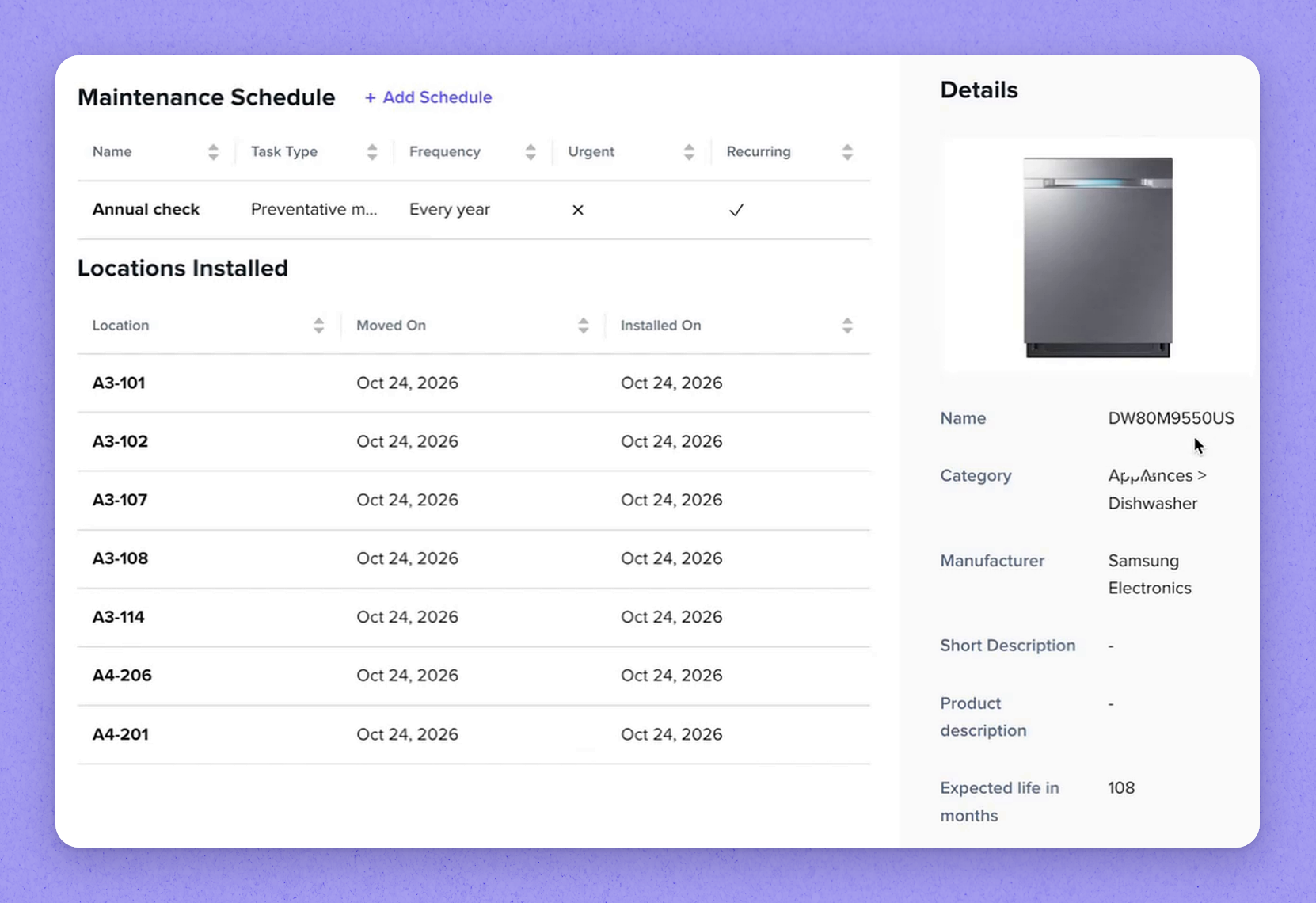Click the Task Type column header
Screen dimensions: 1316x903
coord(283,152)
